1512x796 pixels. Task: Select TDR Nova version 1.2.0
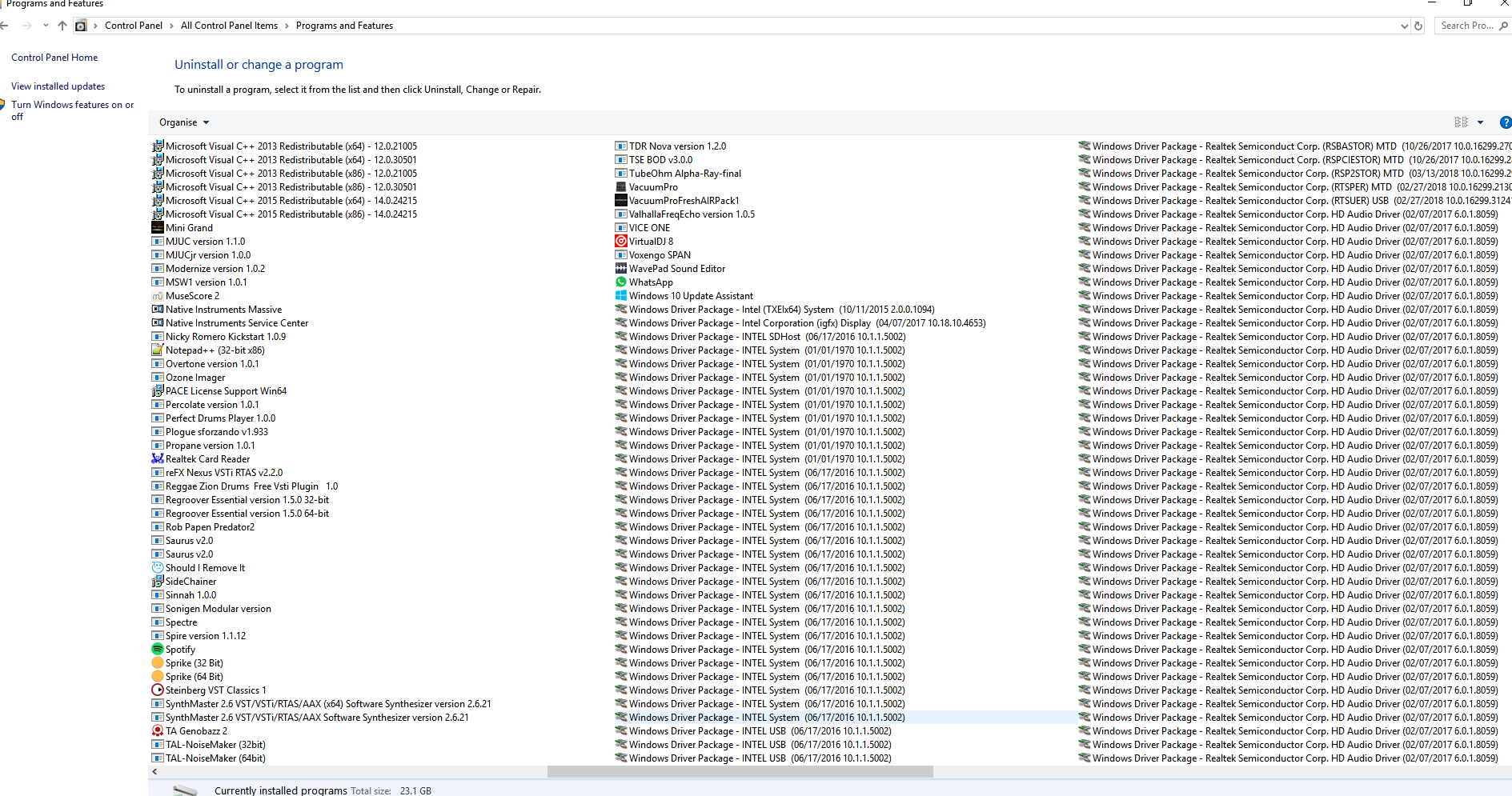tap(677, 146)
